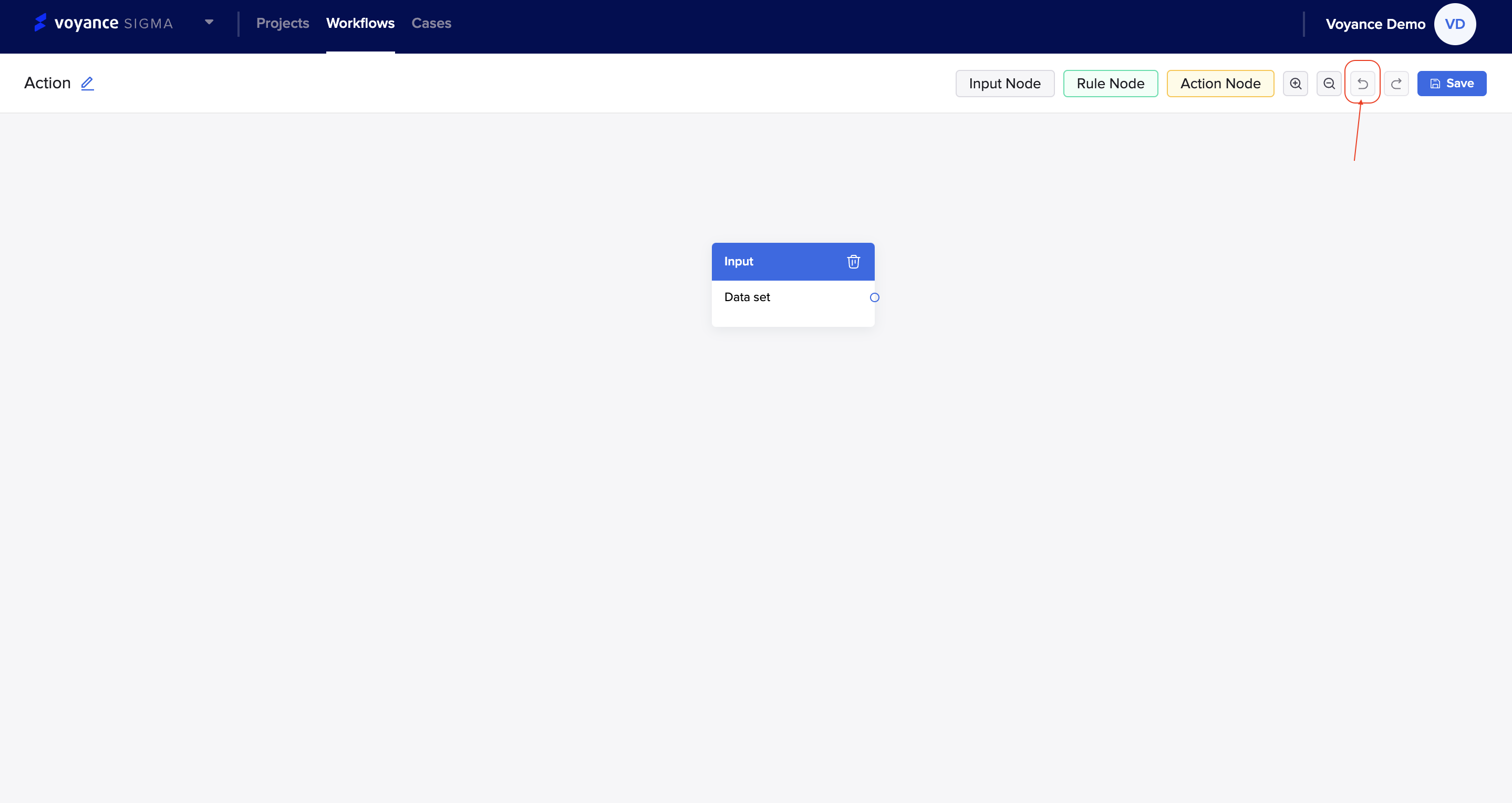Redo the change with the redo arrow
The height and width of the screenshot is (803, 1512).
tap(1396, 84)
